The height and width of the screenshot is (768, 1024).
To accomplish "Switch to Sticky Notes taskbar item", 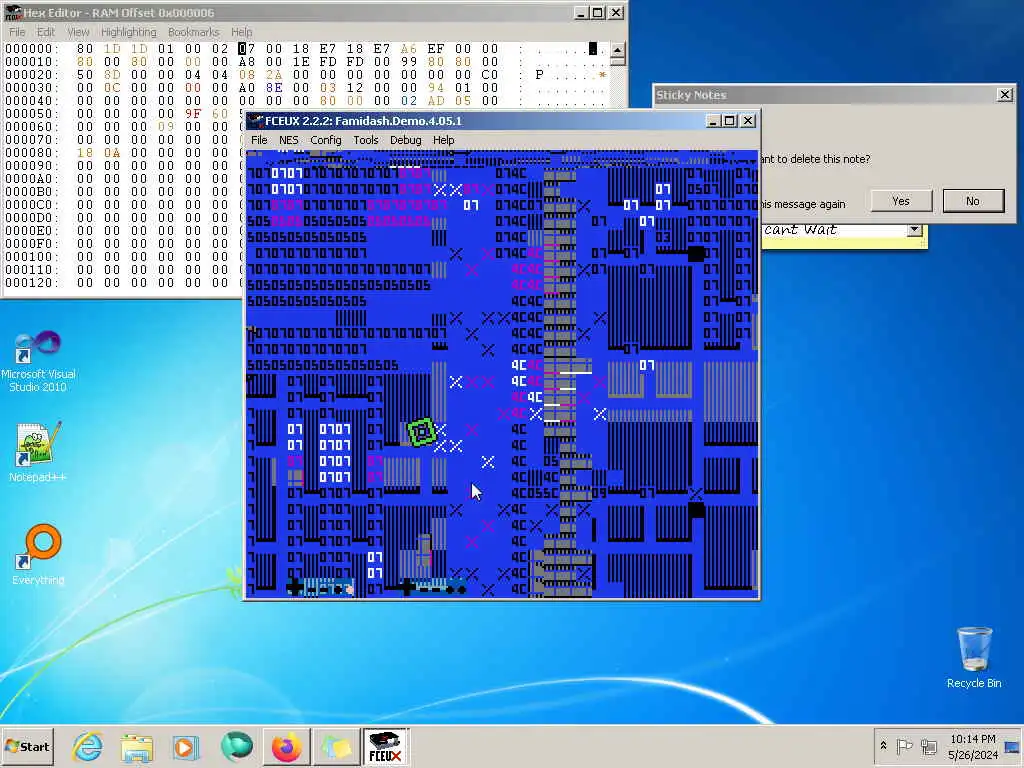I will (x=337, y=746).
